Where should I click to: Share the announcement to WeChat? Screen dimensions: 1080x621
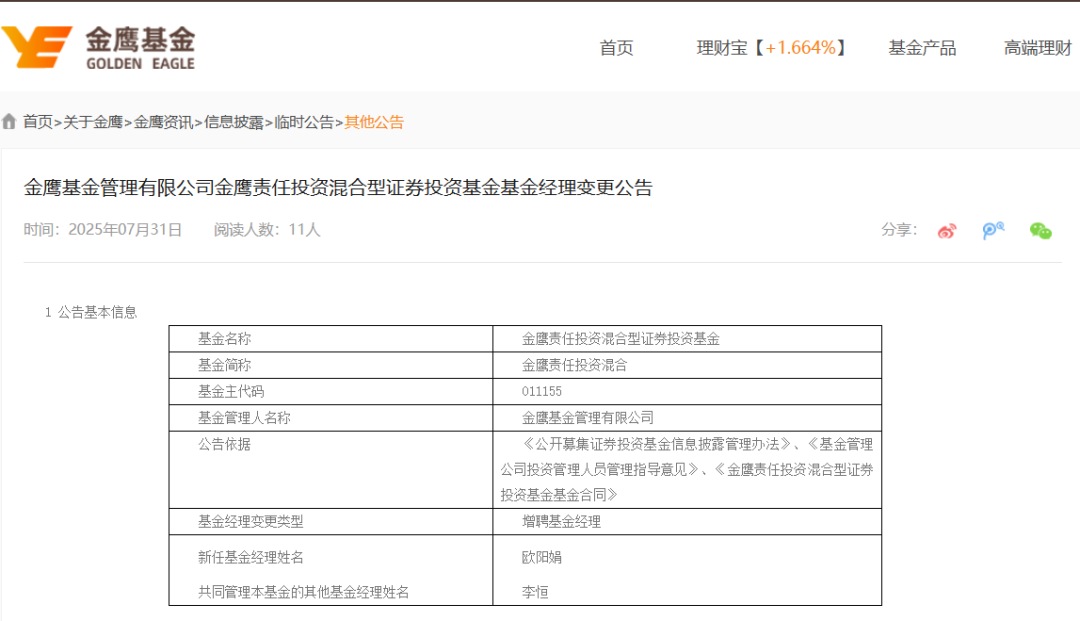point(1041,231)
